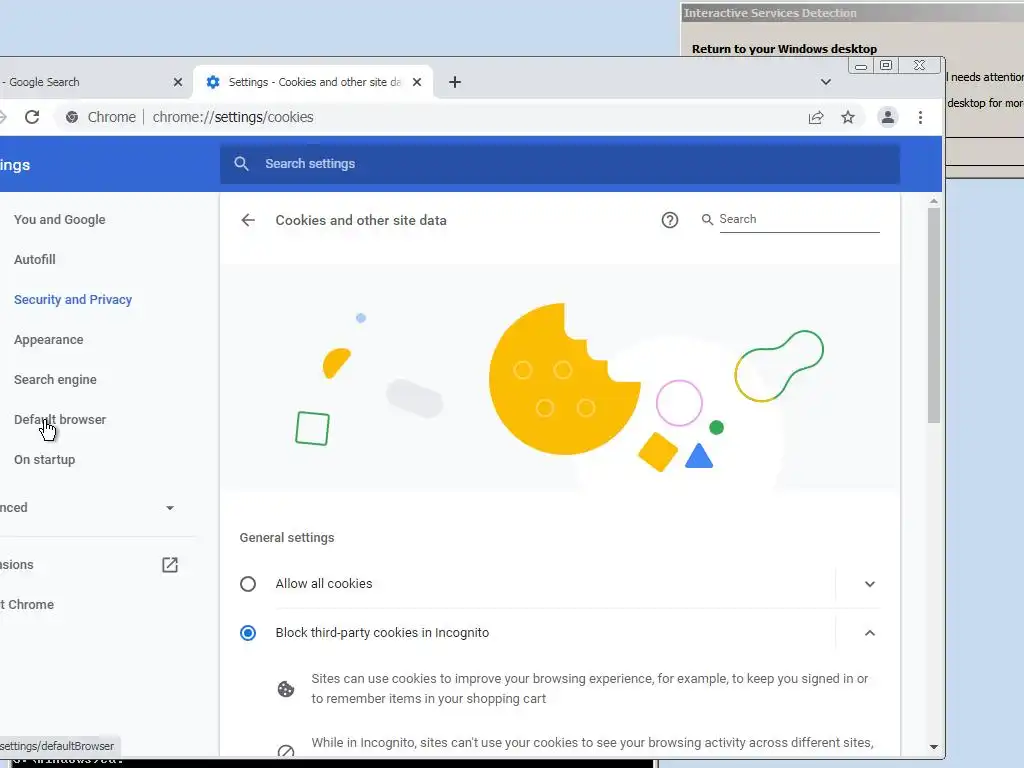The width and height of the screenshot is (1024, 768).
Task: Close the Settings cookies tab
Action: coord(417,82)
